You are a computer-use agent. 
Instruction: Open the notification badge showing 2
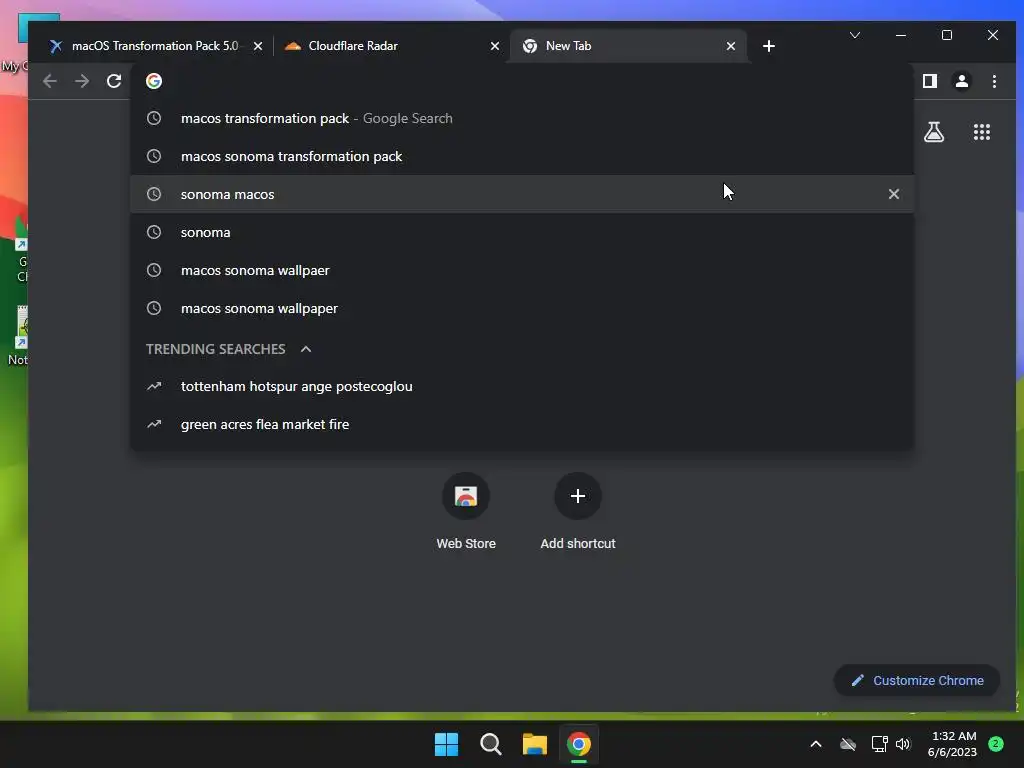996,743
